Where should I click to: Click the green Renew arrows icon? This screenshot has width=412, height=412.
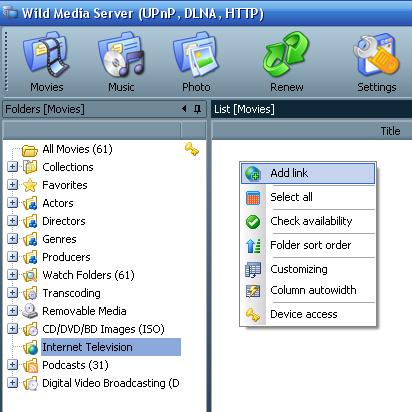(286, 54)
